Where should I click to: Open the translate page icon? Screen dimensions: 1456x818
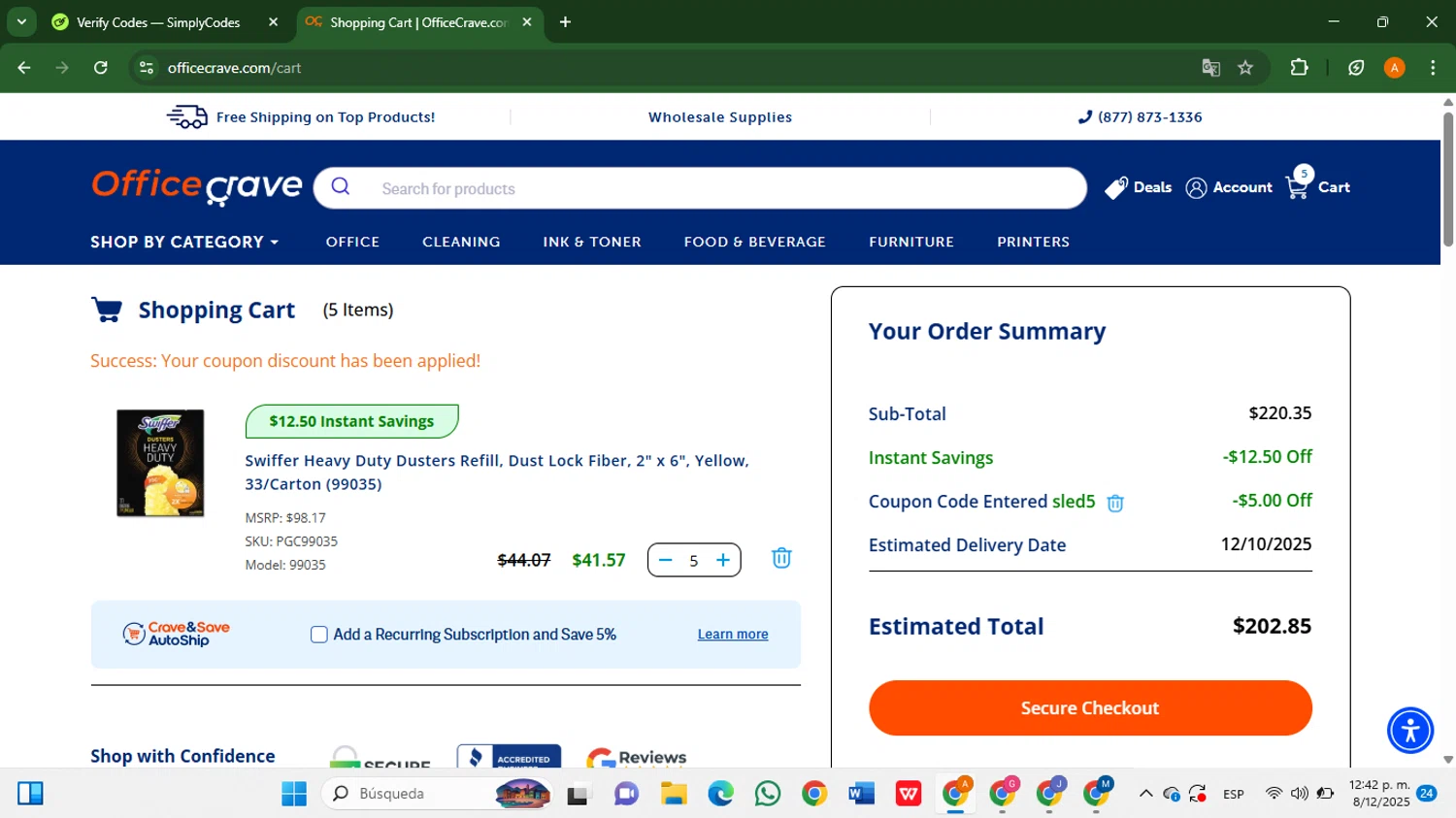[1210, 68]
